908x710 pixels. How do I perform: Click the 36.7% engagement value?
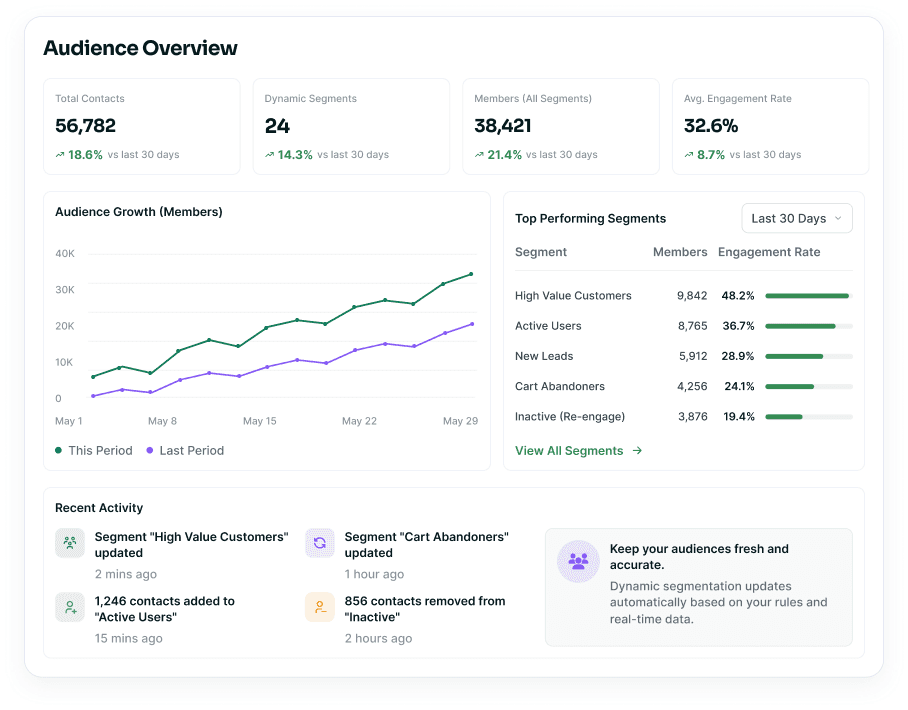click(738, 325)
